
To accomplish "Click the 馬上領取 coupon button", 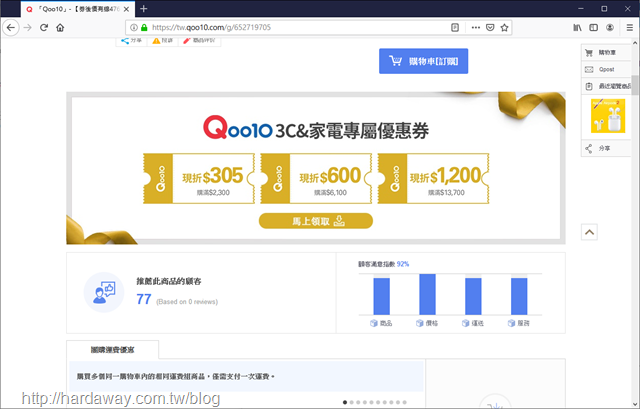I will (x=316, y=221).
